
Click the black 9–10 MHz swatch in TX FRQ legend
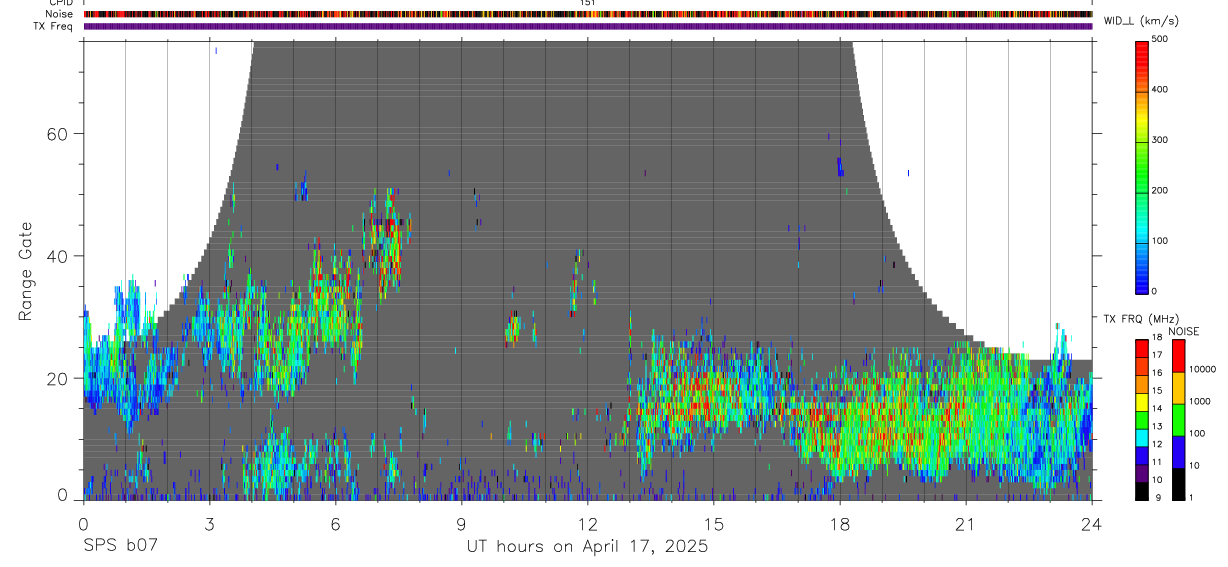1142,491
